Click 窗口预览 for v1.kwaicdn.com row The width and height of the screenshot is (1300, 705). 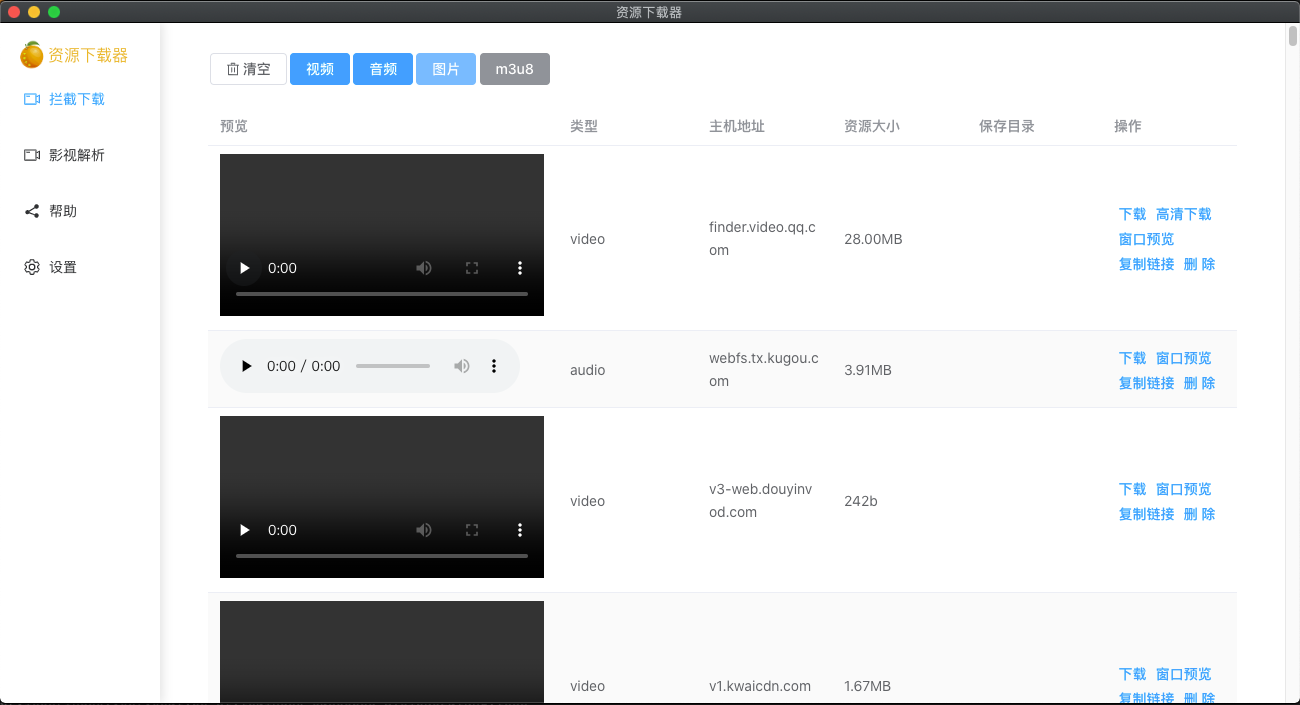coord(1184,674)
